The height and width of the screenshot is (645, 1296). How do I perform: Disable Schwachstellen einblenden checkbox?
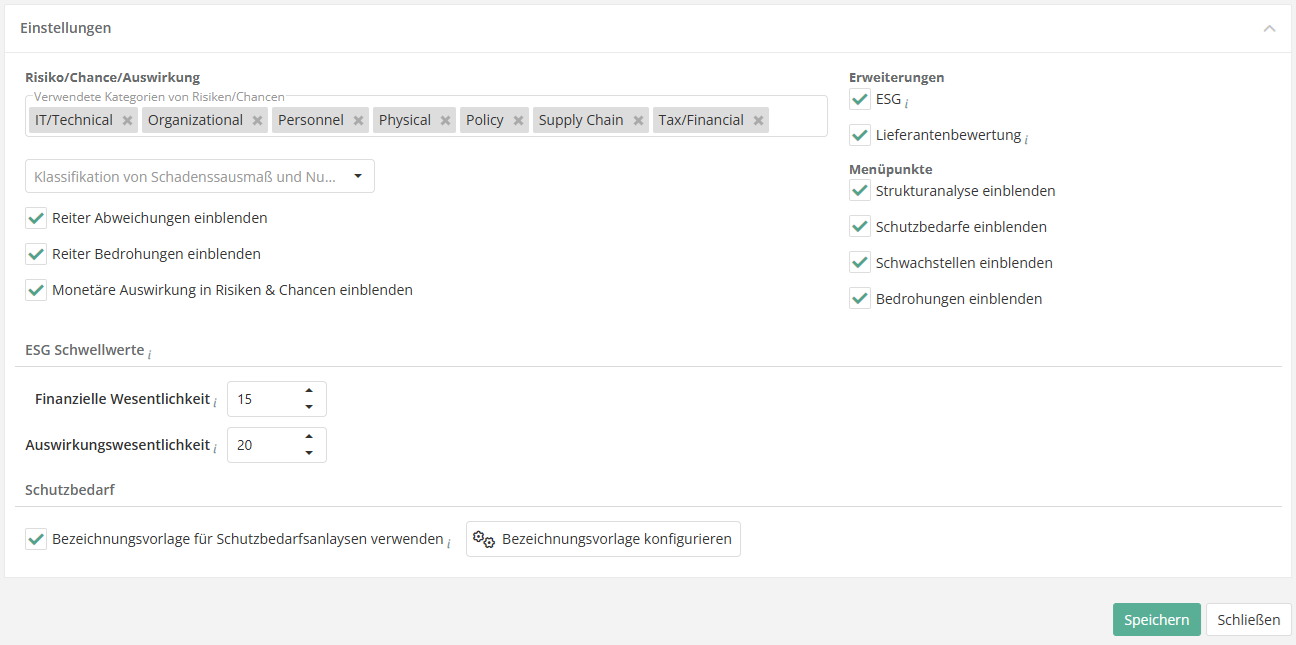click(x=860, y=263)
